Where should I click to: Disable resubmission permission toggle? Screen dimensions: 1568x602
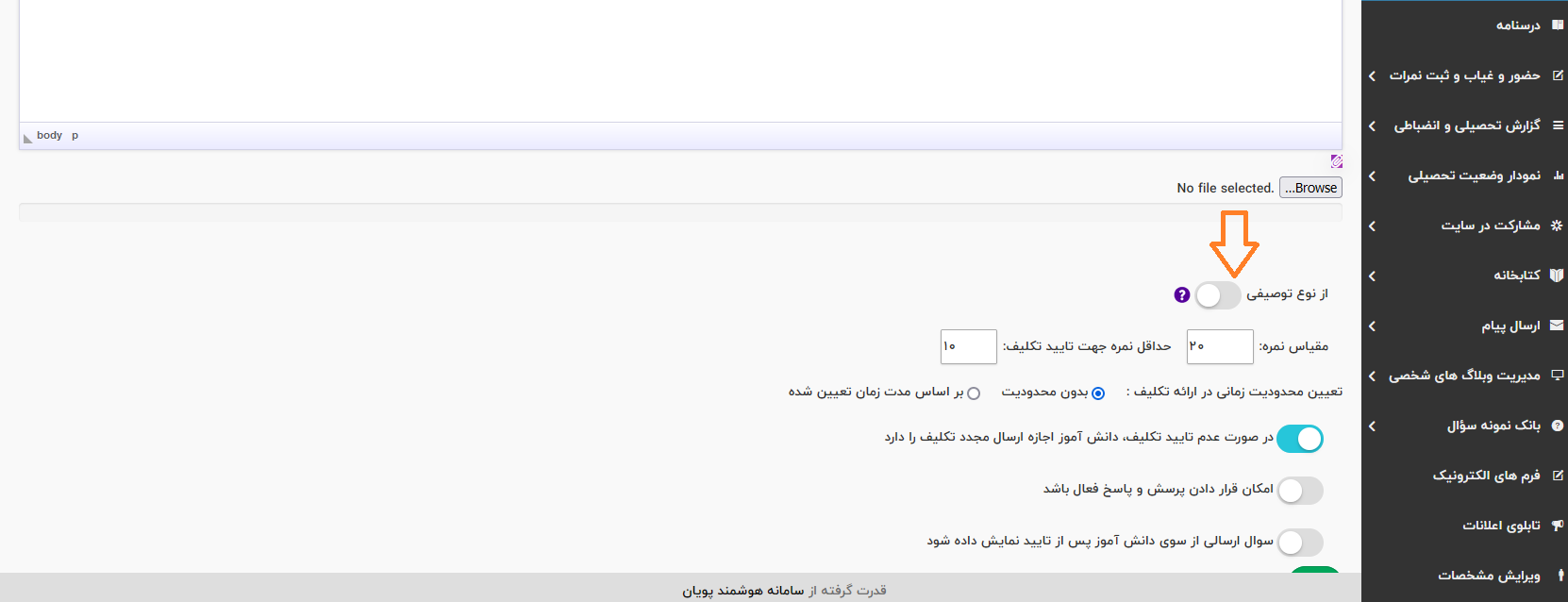click(x=1300, y=439)
